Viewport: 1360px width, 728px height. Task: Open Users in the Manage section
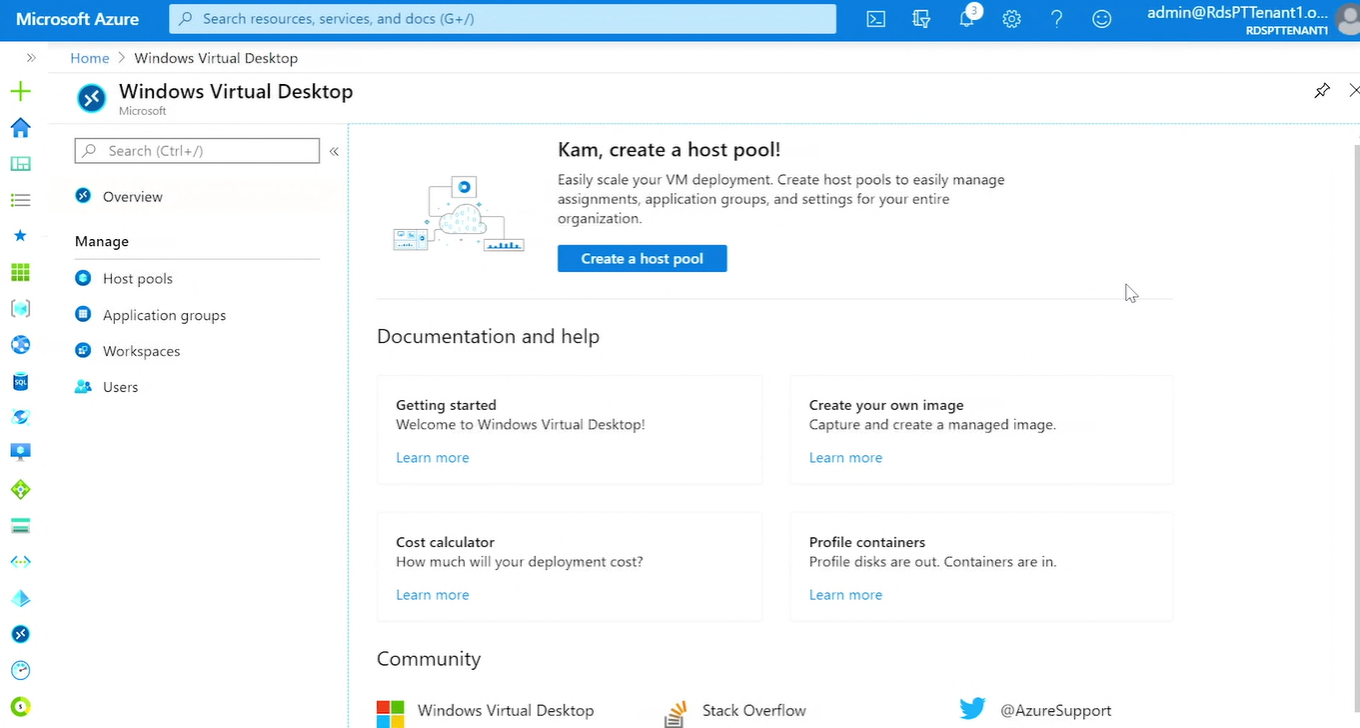[x=120, y=386]
